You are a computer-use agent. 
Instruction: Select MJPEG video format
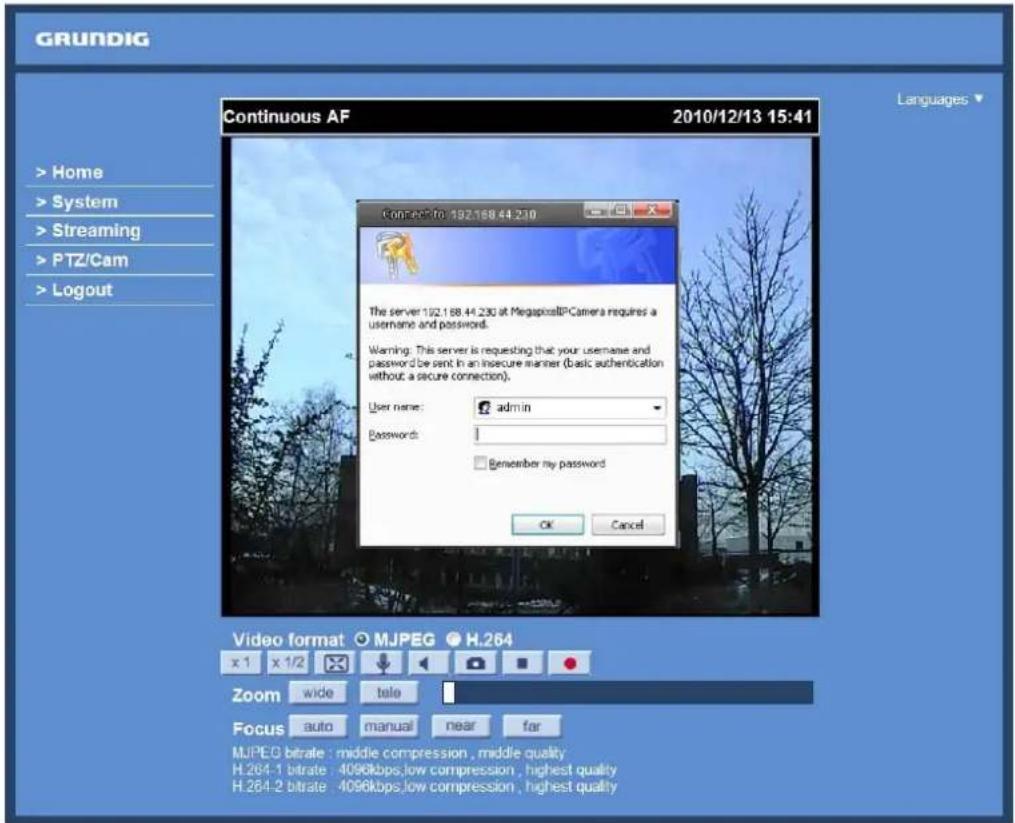pos(361,640)
